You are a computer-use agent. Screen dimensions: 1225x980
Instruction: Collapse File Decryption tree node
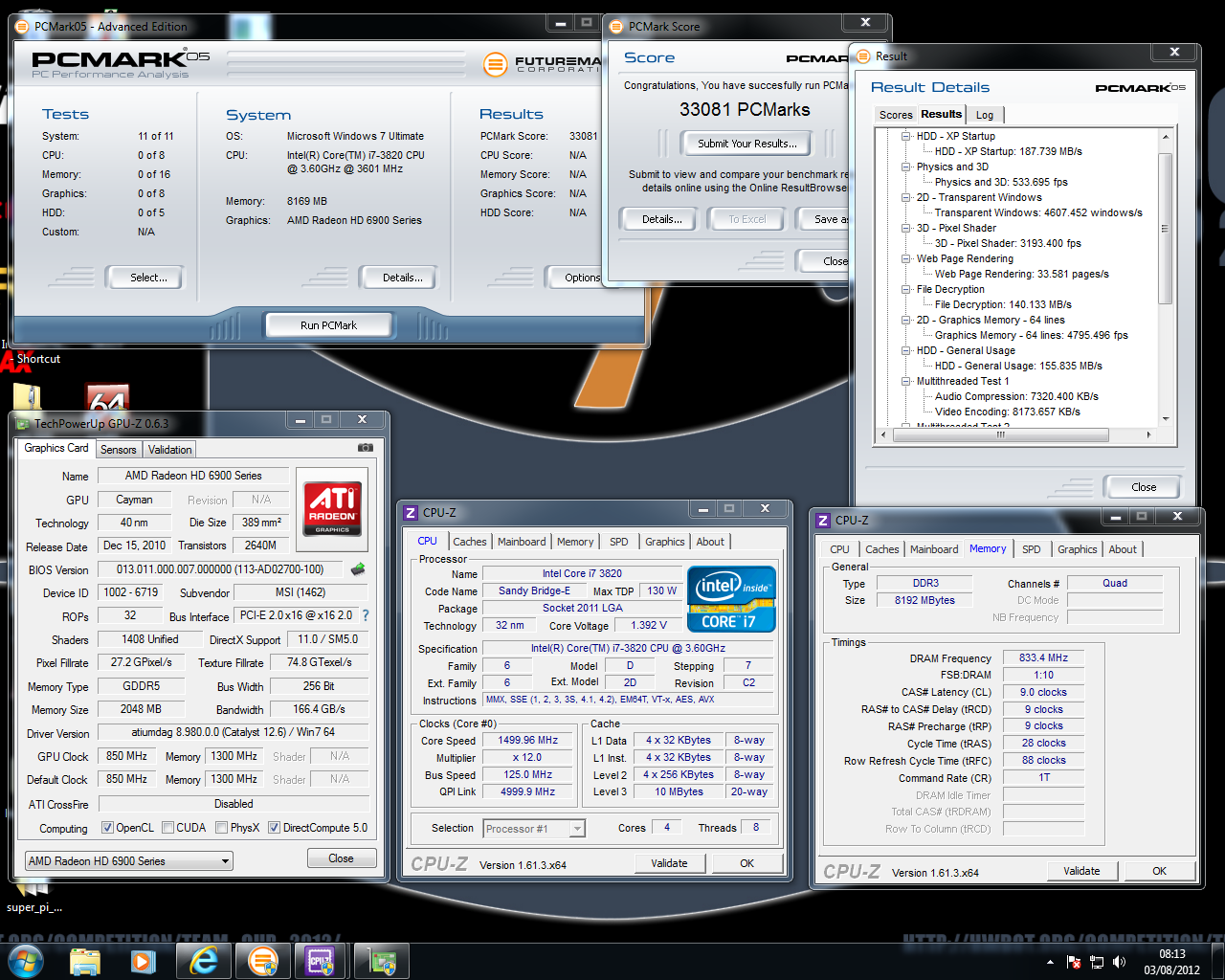[905, 289]
